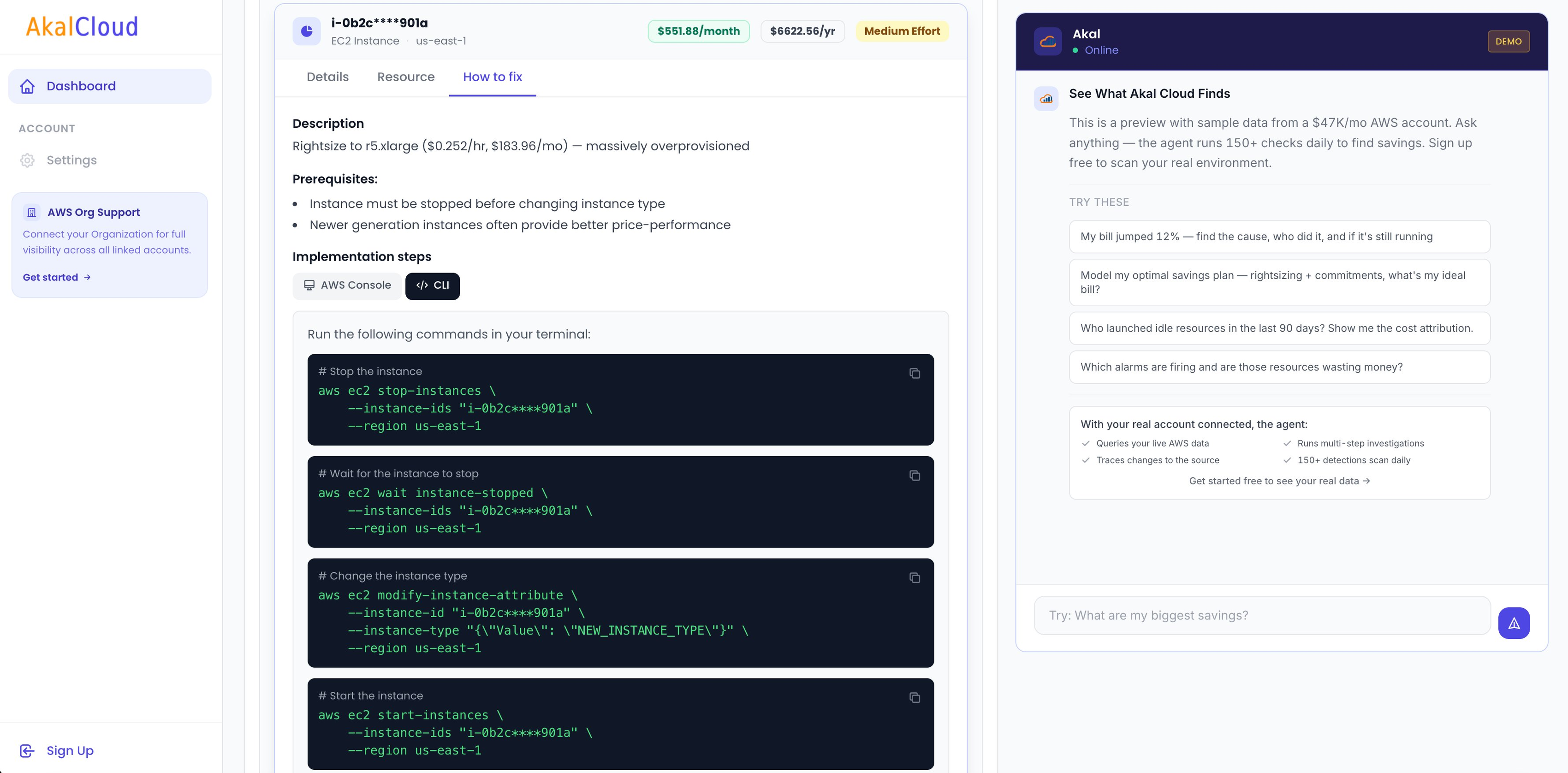The height and width of the screenshot is (773, 1568).
Task: Click the $551.88/month savings badge
Action: click(x=699, y=31)
